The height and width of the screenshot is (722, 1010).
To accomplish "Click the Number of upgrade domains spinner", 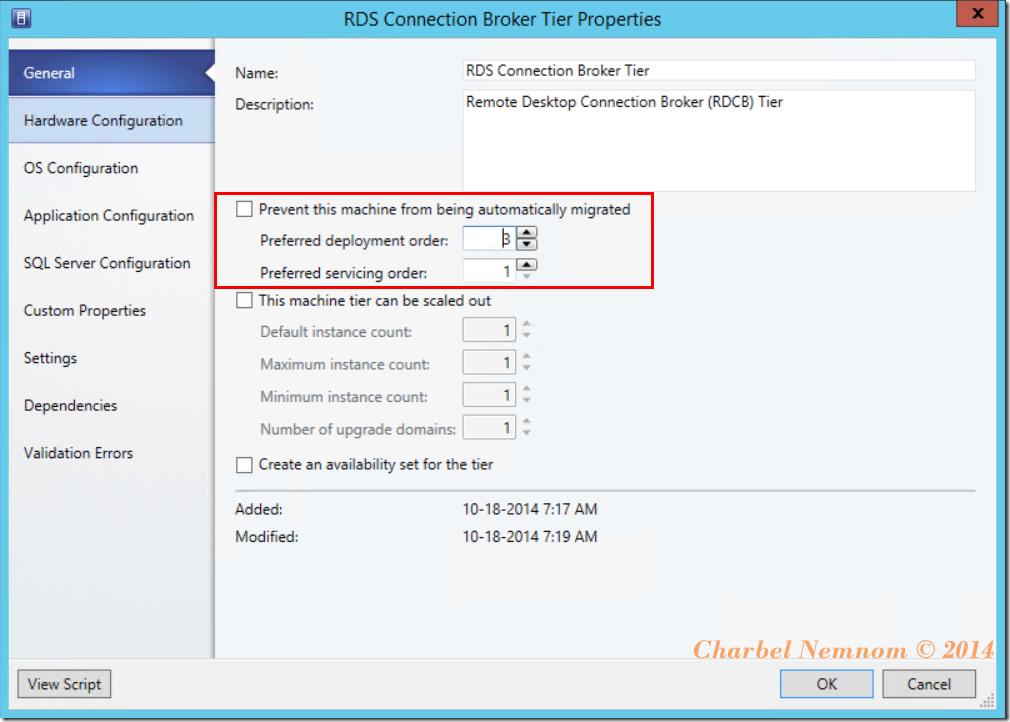I will point(527,426).
